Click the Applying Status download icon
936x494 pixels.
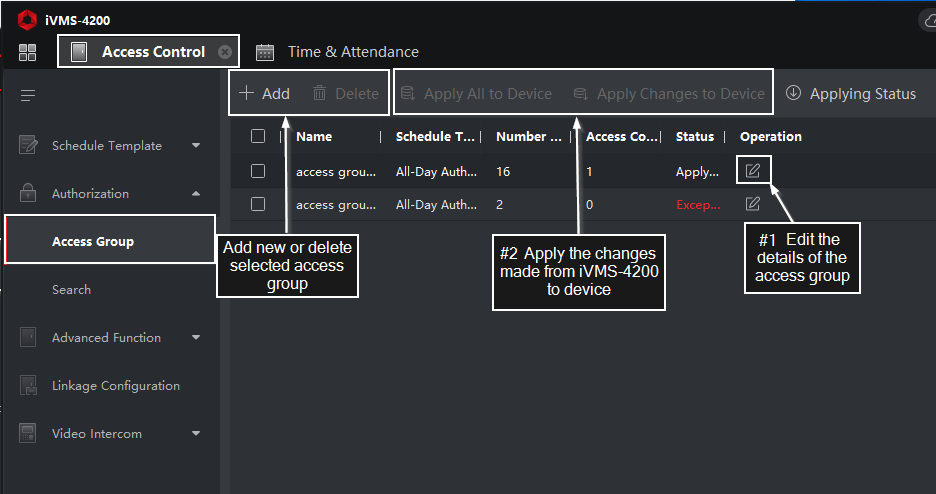(x=793, y=92)
